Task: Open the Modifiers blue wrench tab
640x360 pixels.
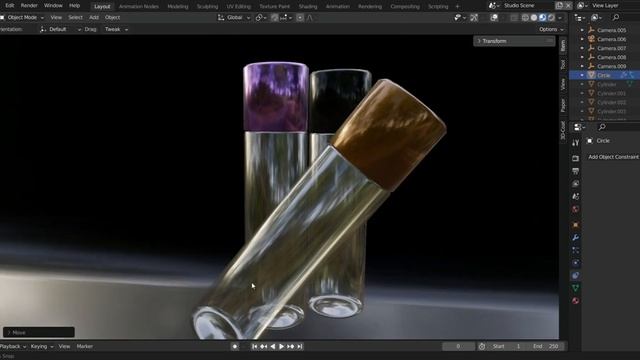Action: [x=576, y=237]
